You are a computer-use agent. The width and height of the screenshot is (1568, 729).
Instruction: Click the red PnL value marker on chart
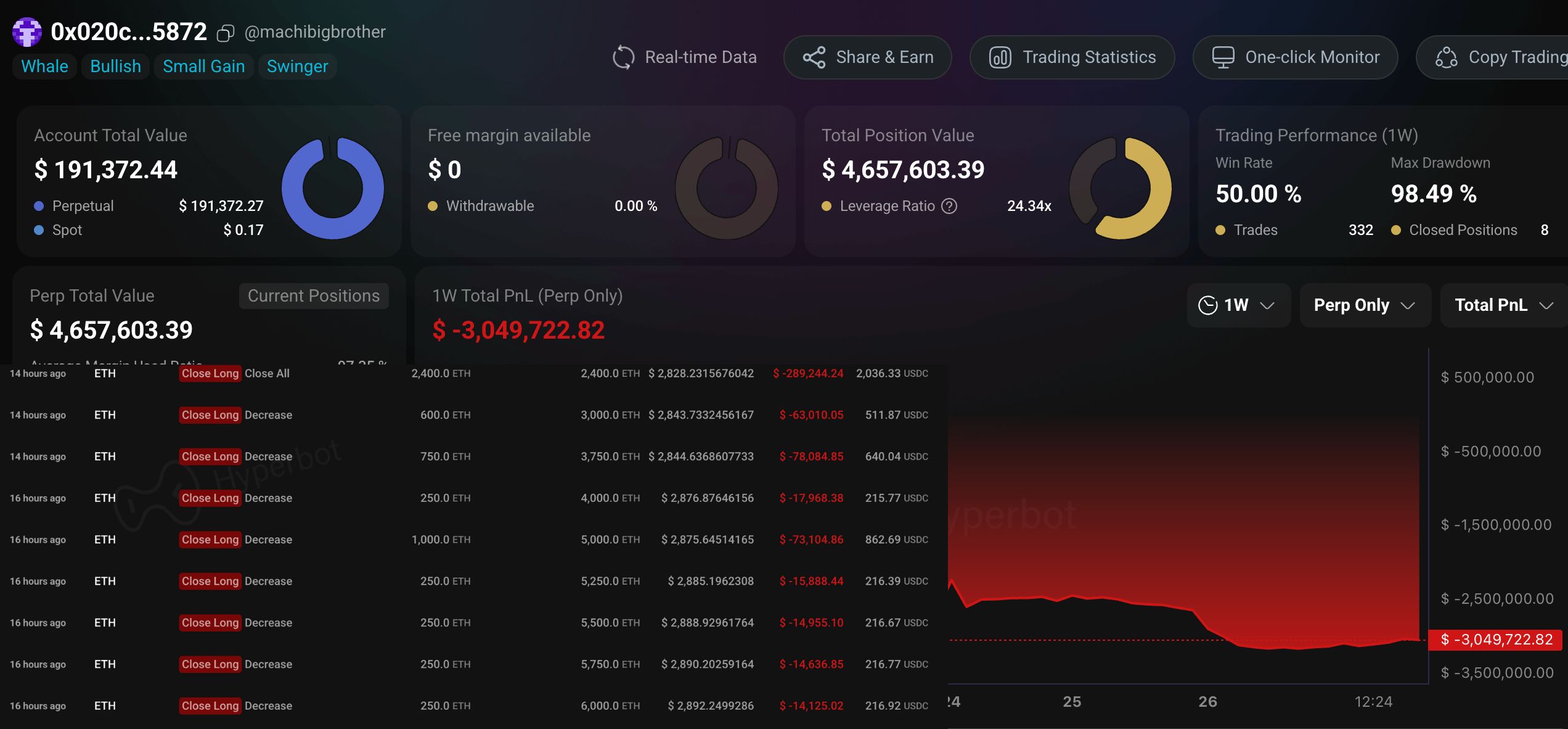(x=1496, y=640)
